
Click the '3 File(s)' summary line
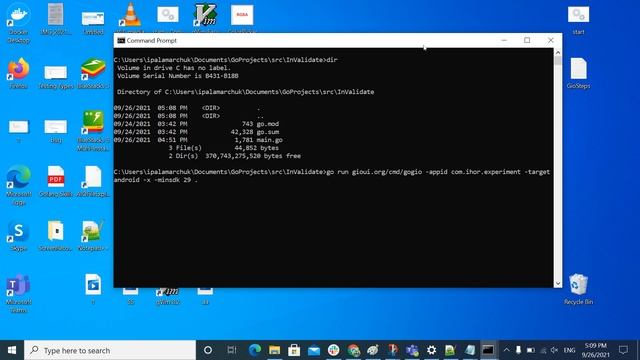(224, 148)
